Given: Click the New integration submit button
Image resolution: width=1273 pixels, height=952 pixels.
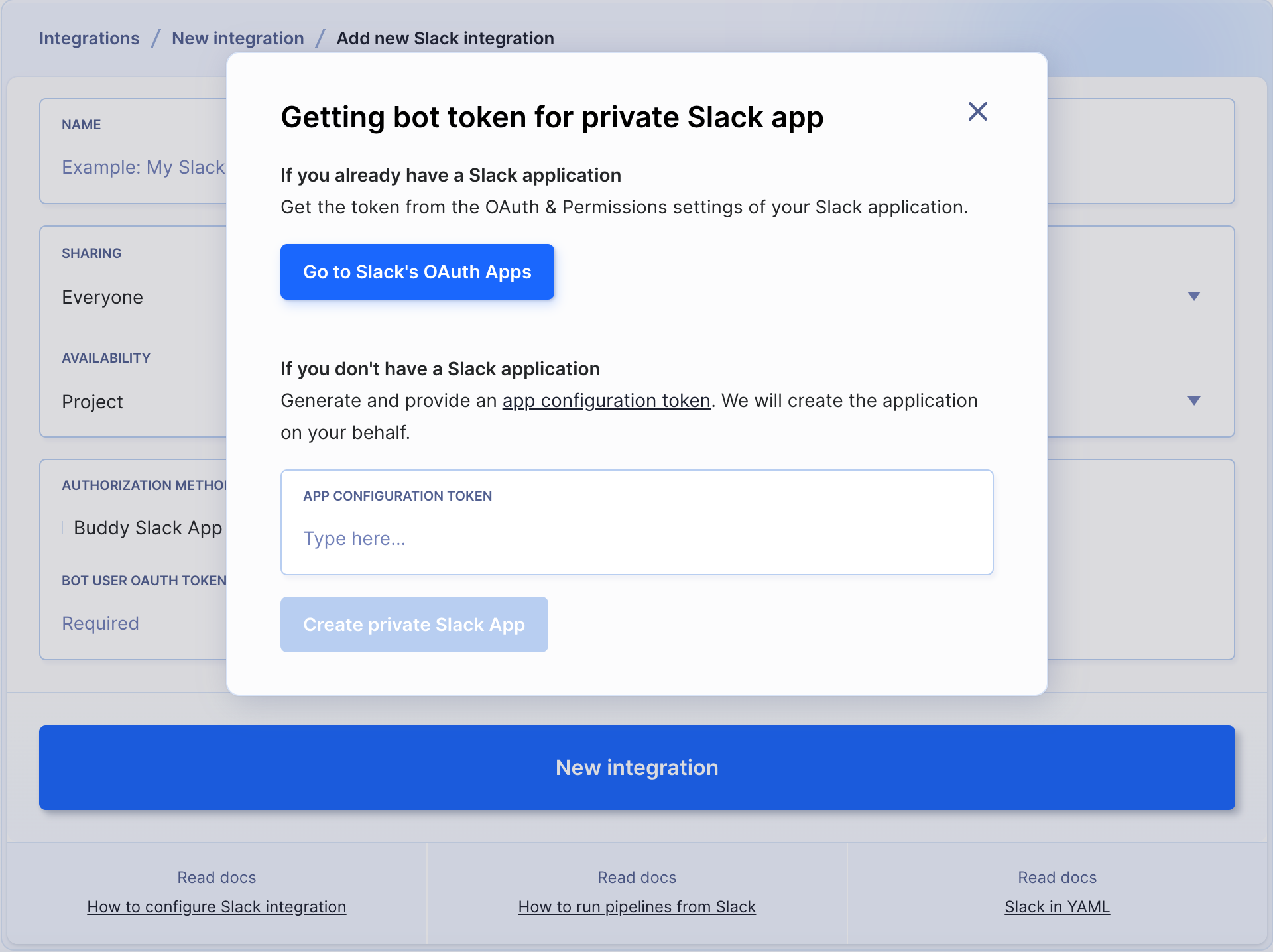Looking at the screenshot, I should click(x=637, y=767).
